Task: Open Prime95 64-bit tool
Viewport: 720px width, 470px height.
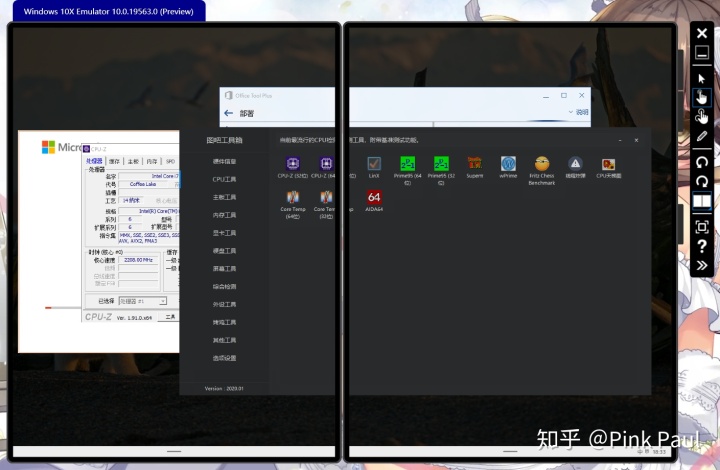Action: click(x=407, y=171)
